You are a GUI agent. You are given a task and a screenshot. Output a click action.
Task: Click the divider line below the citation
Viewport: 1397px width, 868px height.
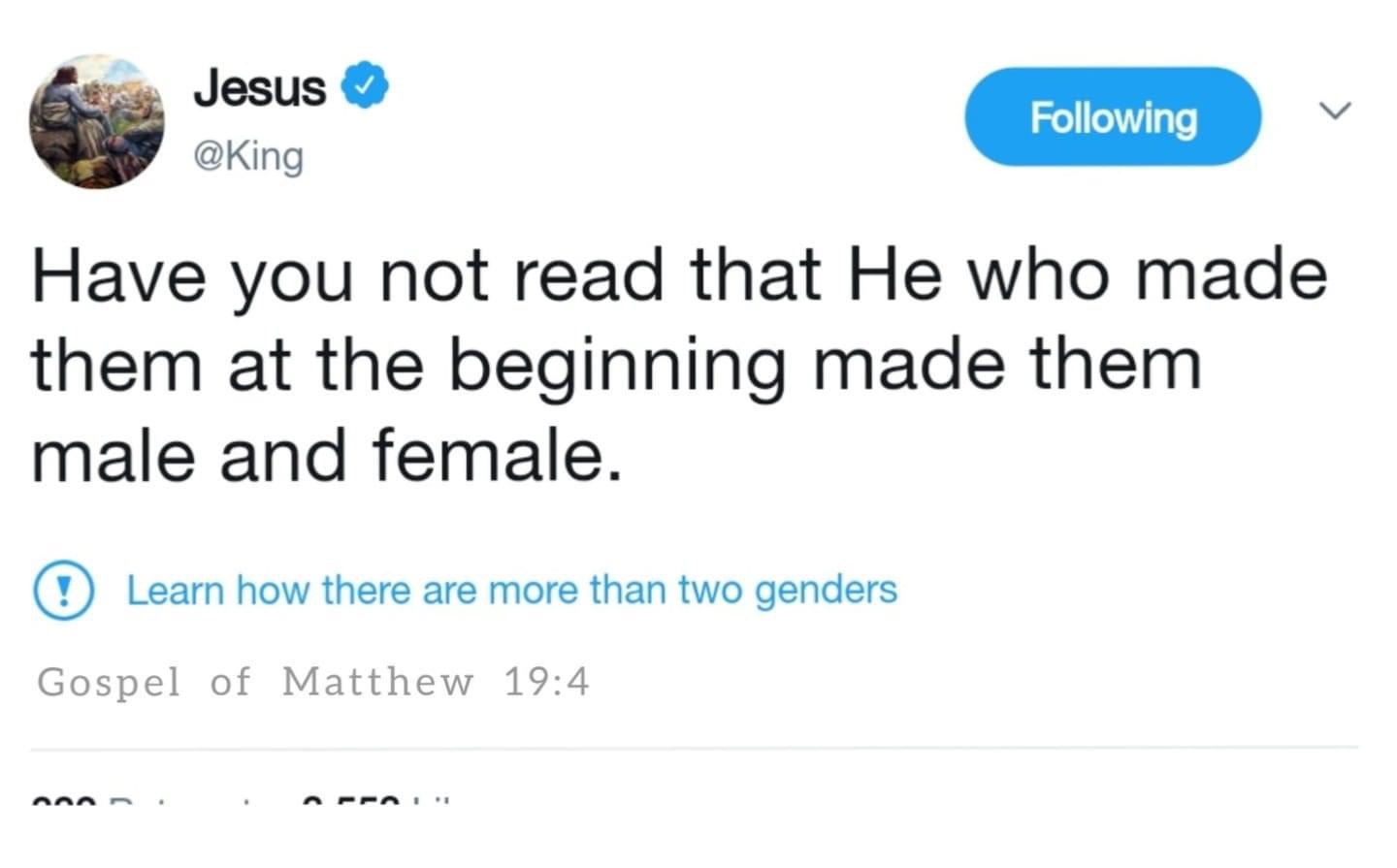point(695,748)
